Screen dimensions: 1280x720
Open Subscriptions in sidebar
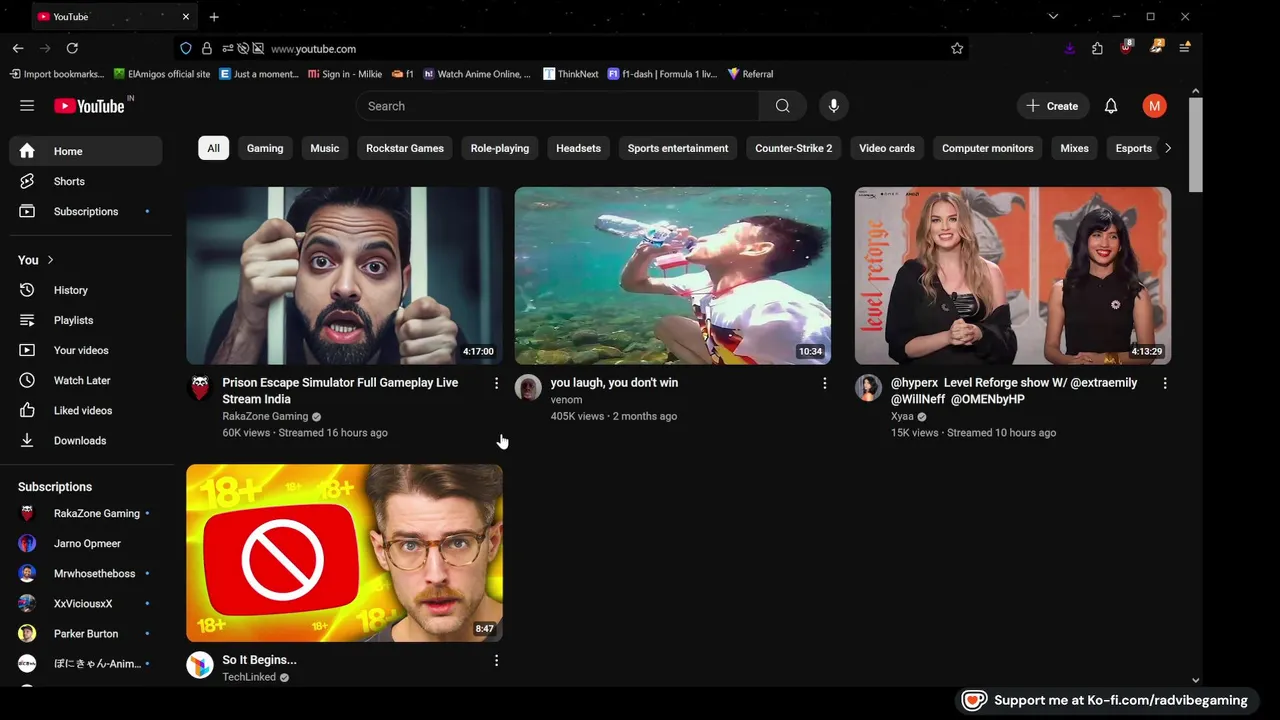pos(86,211)
